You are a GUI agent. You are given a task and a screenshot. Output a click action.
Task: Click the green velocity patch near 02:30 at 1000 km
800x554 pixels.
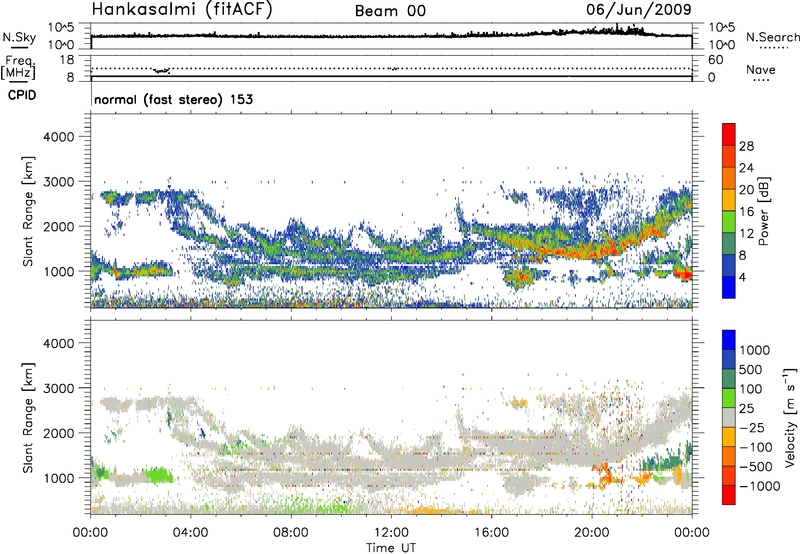click(158, 475)
